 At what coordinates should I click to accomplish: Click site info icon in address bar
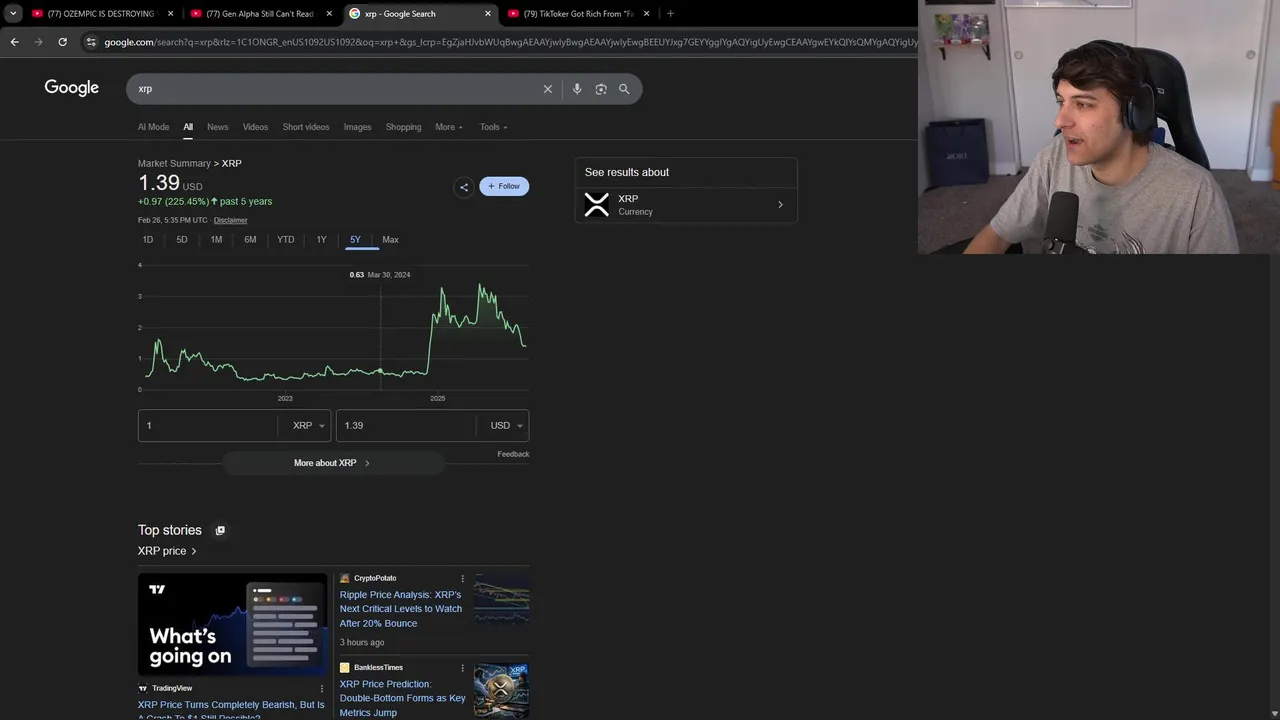[91, 42]
